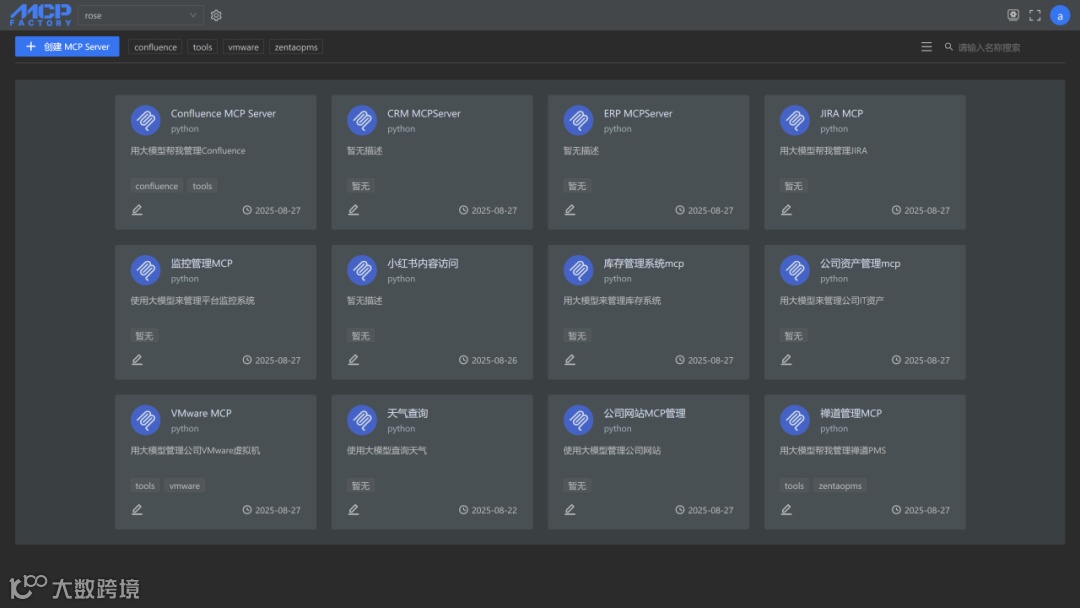1080x608 pixels.
Task: Edit the VMware MCP card
Action: (137, 510)
